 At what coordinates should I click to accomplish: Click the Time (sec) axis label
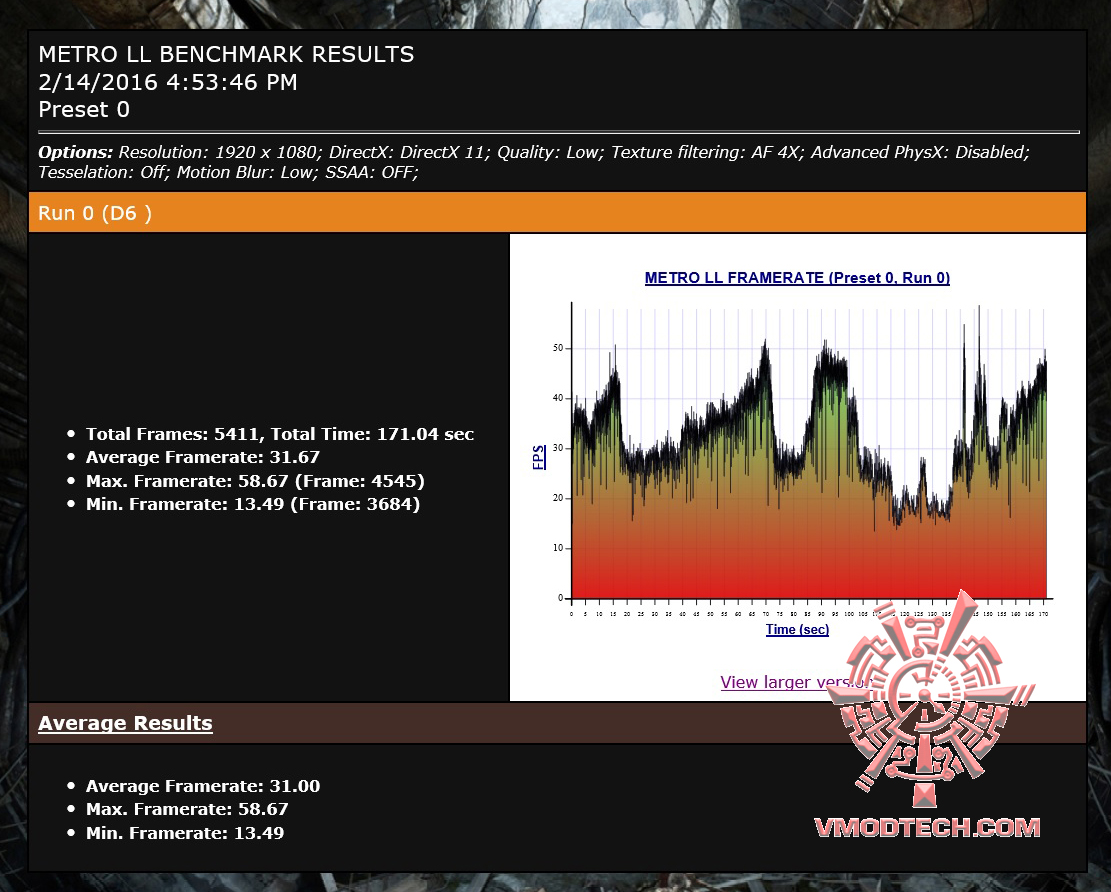[797, 629]
